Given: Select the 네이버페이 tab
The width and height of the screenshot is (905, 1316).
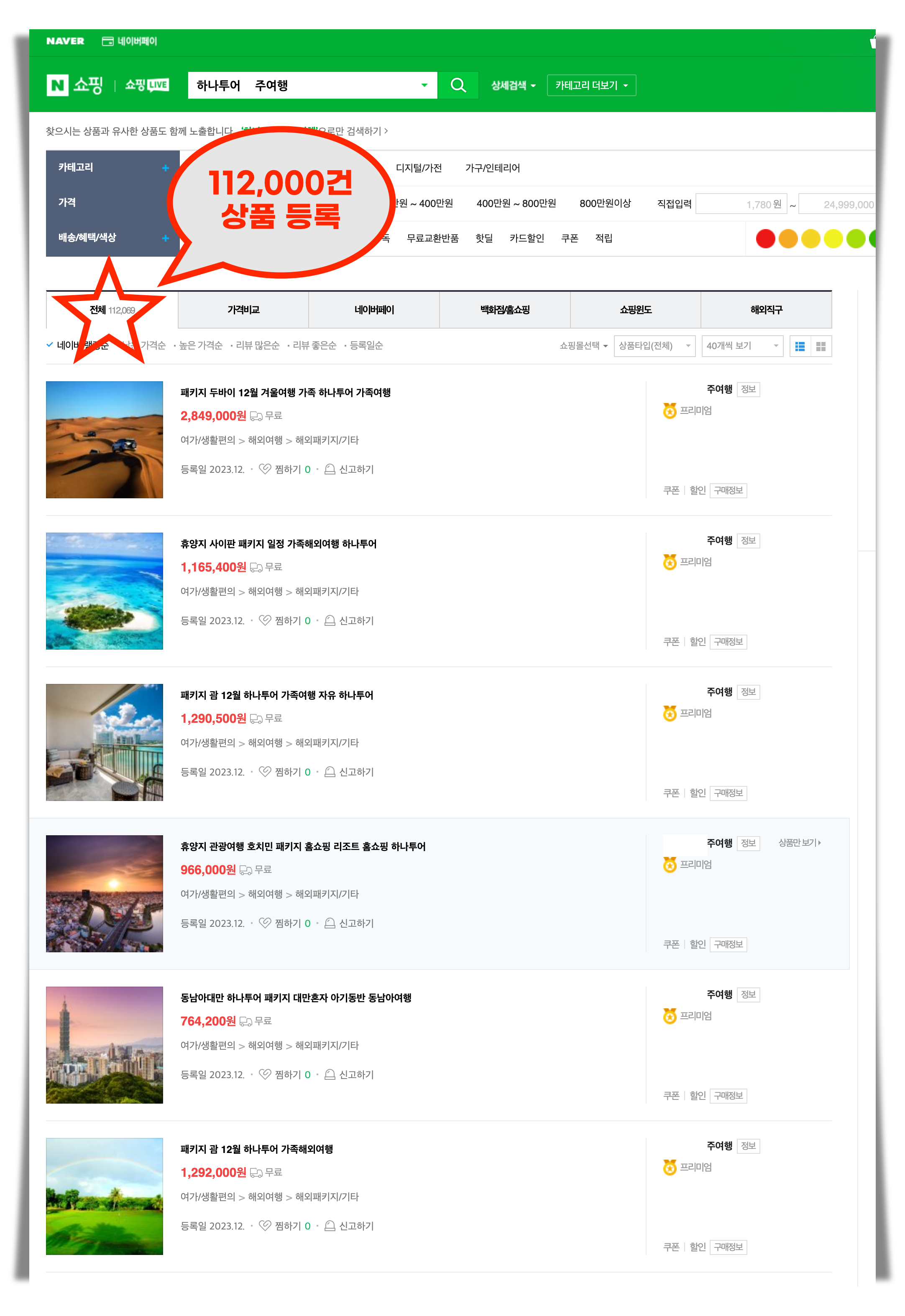Looking at the screenshot, I should pyautogui.click(x=374, y=310).
